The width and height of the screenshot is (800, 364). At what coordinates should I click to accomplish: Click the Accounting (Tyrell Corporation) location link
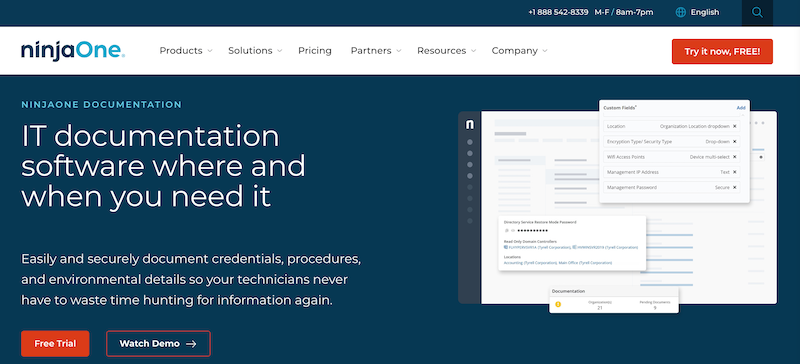tap(530, 262)
